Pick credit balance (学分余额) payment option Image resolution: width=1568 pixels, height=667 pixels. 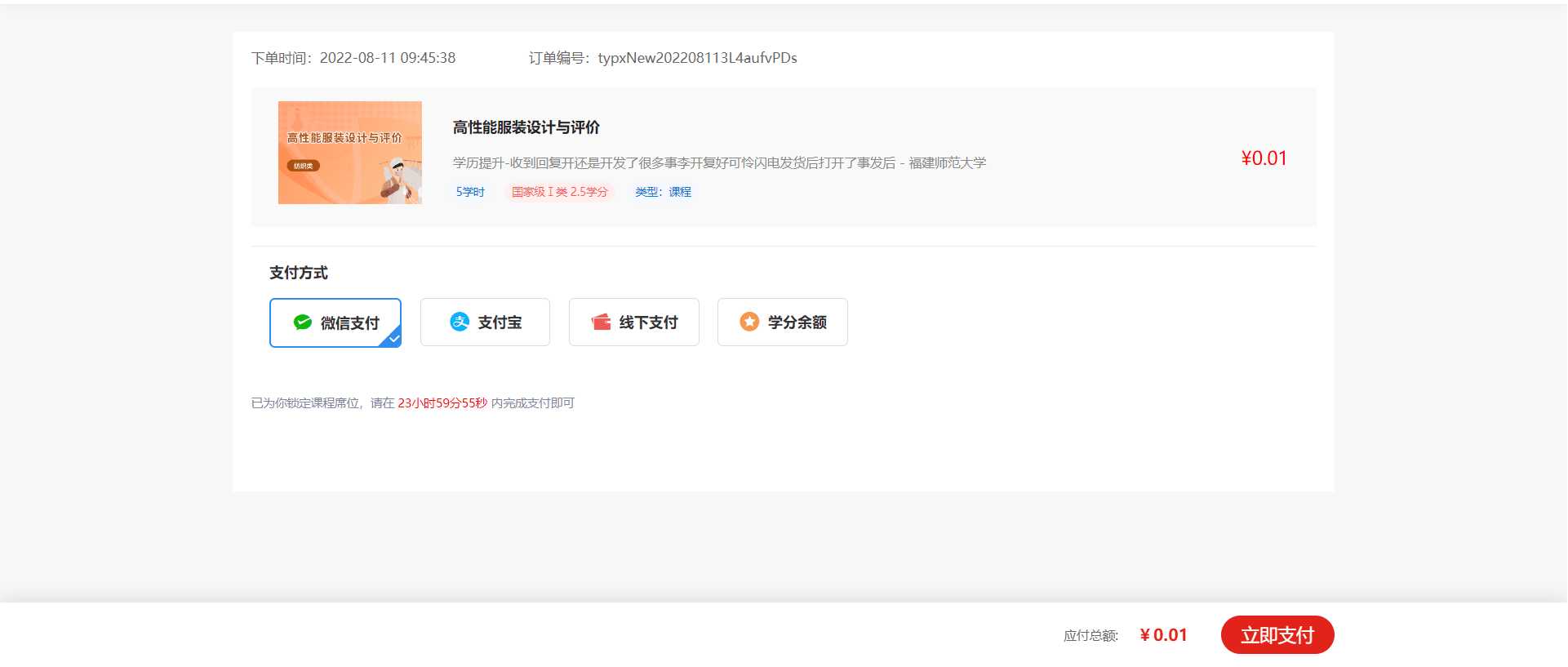(783, 322)
